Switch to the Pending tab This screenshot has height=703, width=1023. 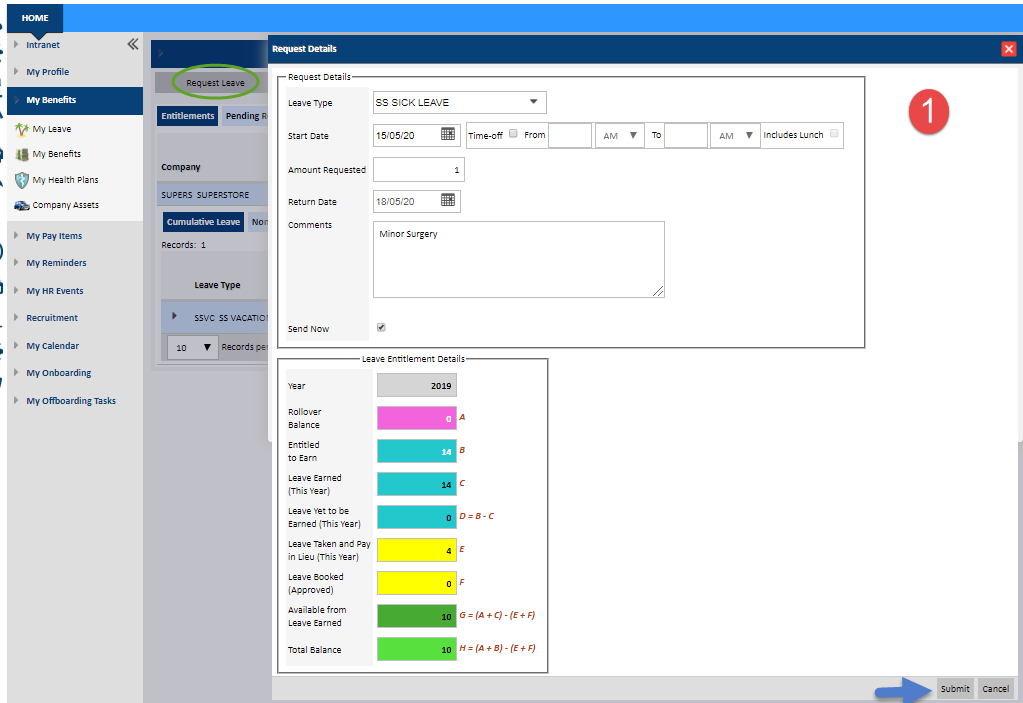coord(245,115)
